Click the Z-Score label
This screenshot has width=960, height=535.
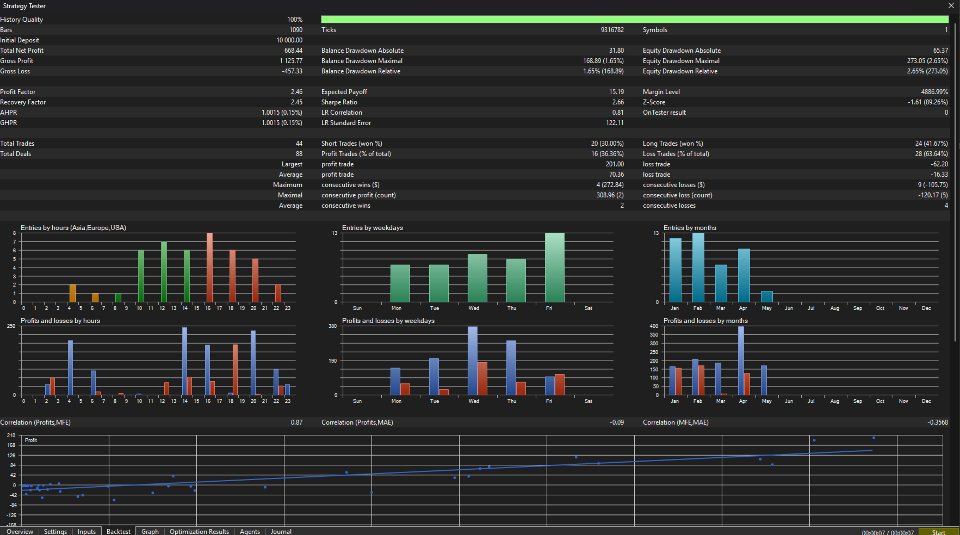tap(653, 102)
